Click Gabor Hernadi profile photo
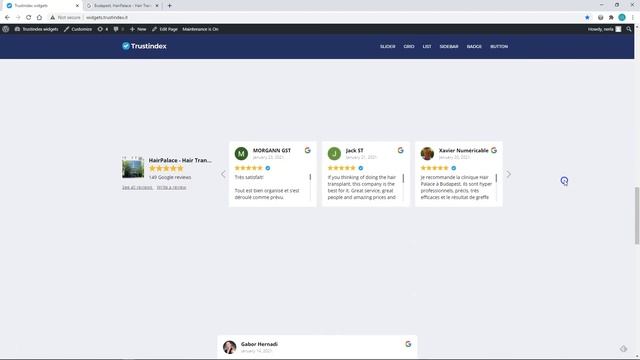Viewport: 640px width, 360px height. (x=229, y=347)
